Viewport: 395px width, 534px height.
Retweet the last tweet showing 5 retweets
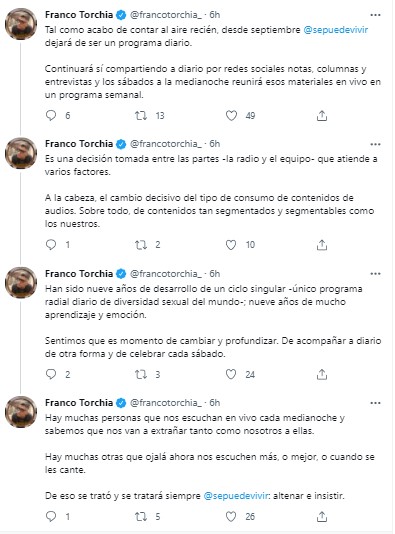tap(141, 517)
